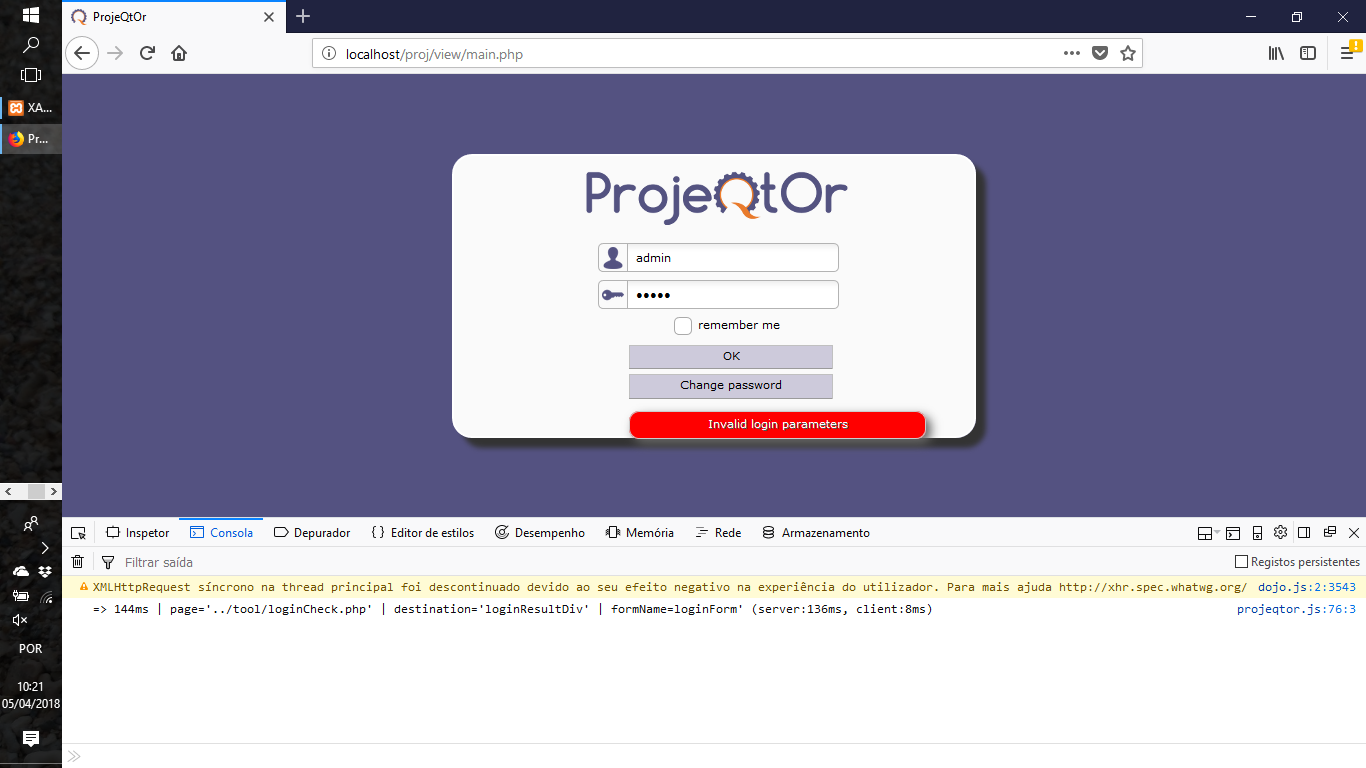1366x768 pixels.
Task: Open the POR input language indicator
Action: 31,649
